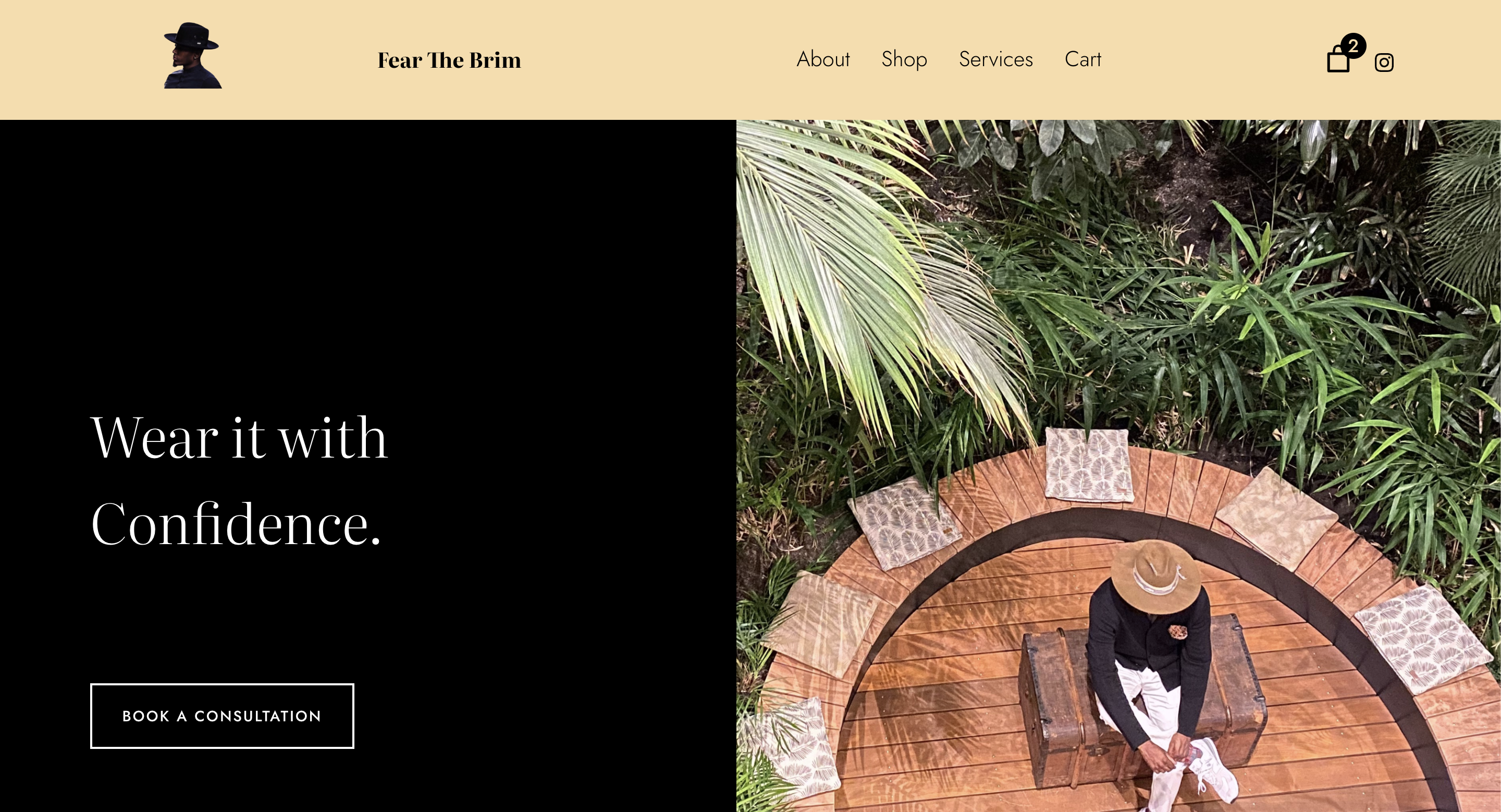Click the top-center leaf-print cushion on the bench
Viewport: 1501px width, 812px height.
1088,464
